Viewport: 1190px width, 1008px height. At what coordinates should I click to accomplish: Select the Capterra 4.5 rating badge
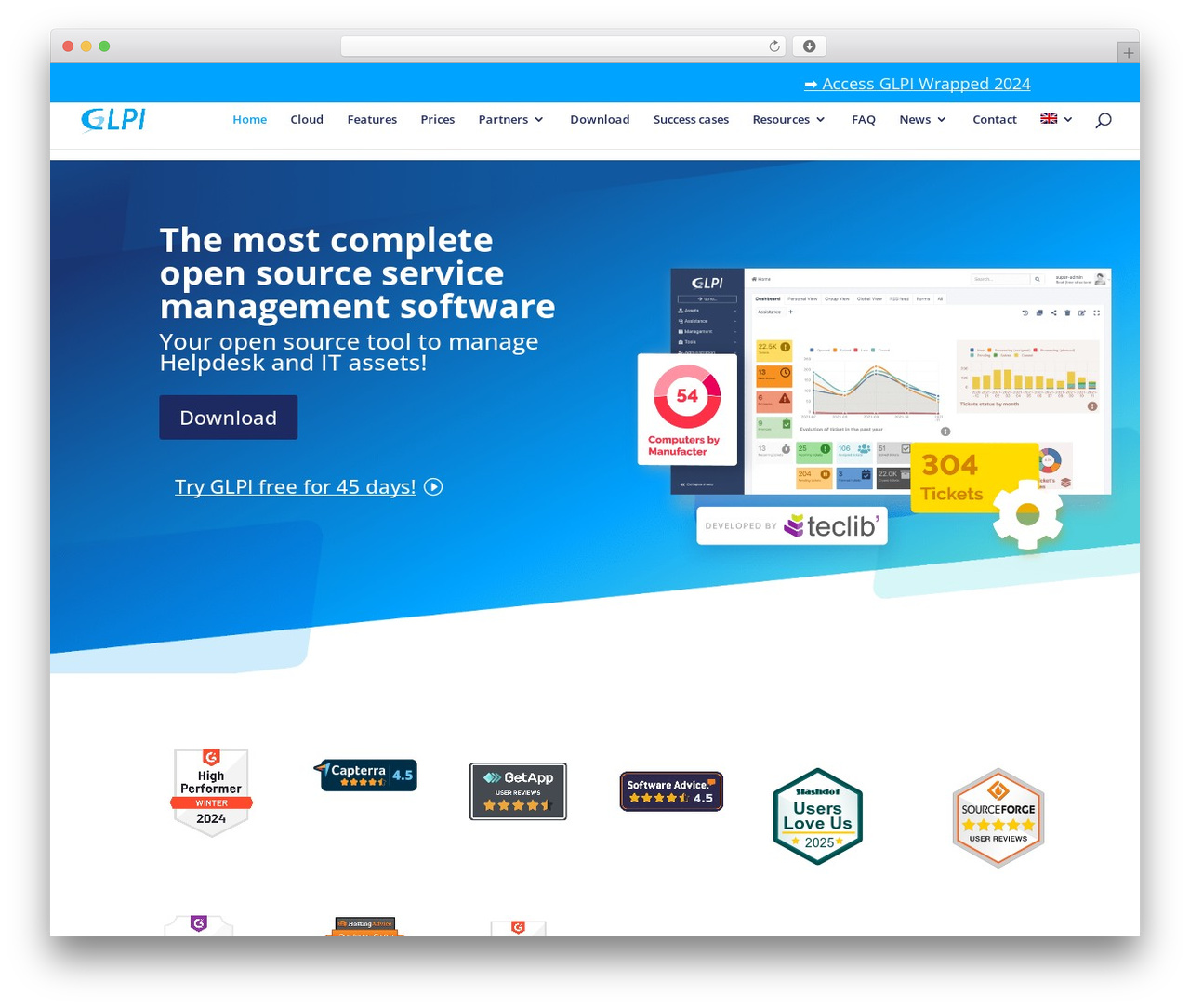[365, 775]
